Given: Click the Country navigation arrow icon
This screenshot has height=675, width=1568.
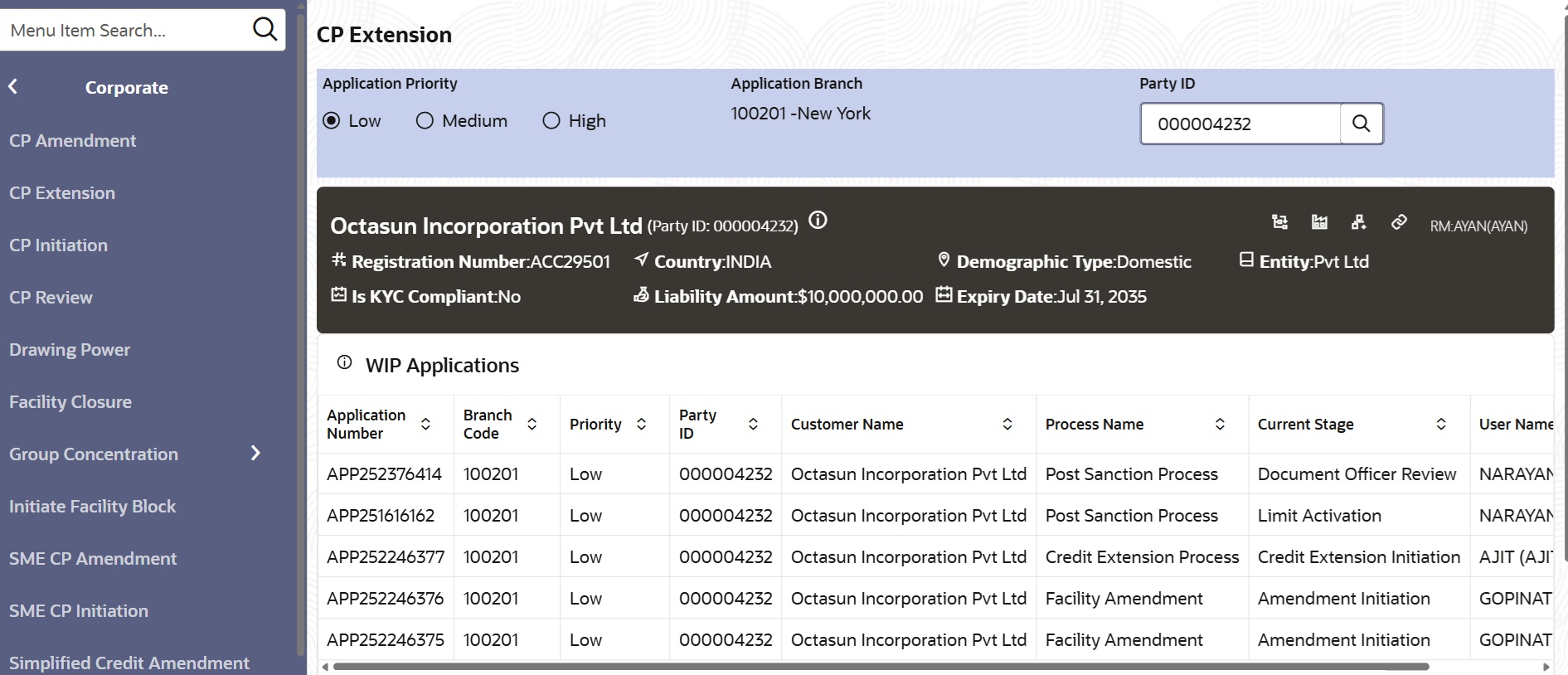Looking at the screenshot, I should [641, 260].
